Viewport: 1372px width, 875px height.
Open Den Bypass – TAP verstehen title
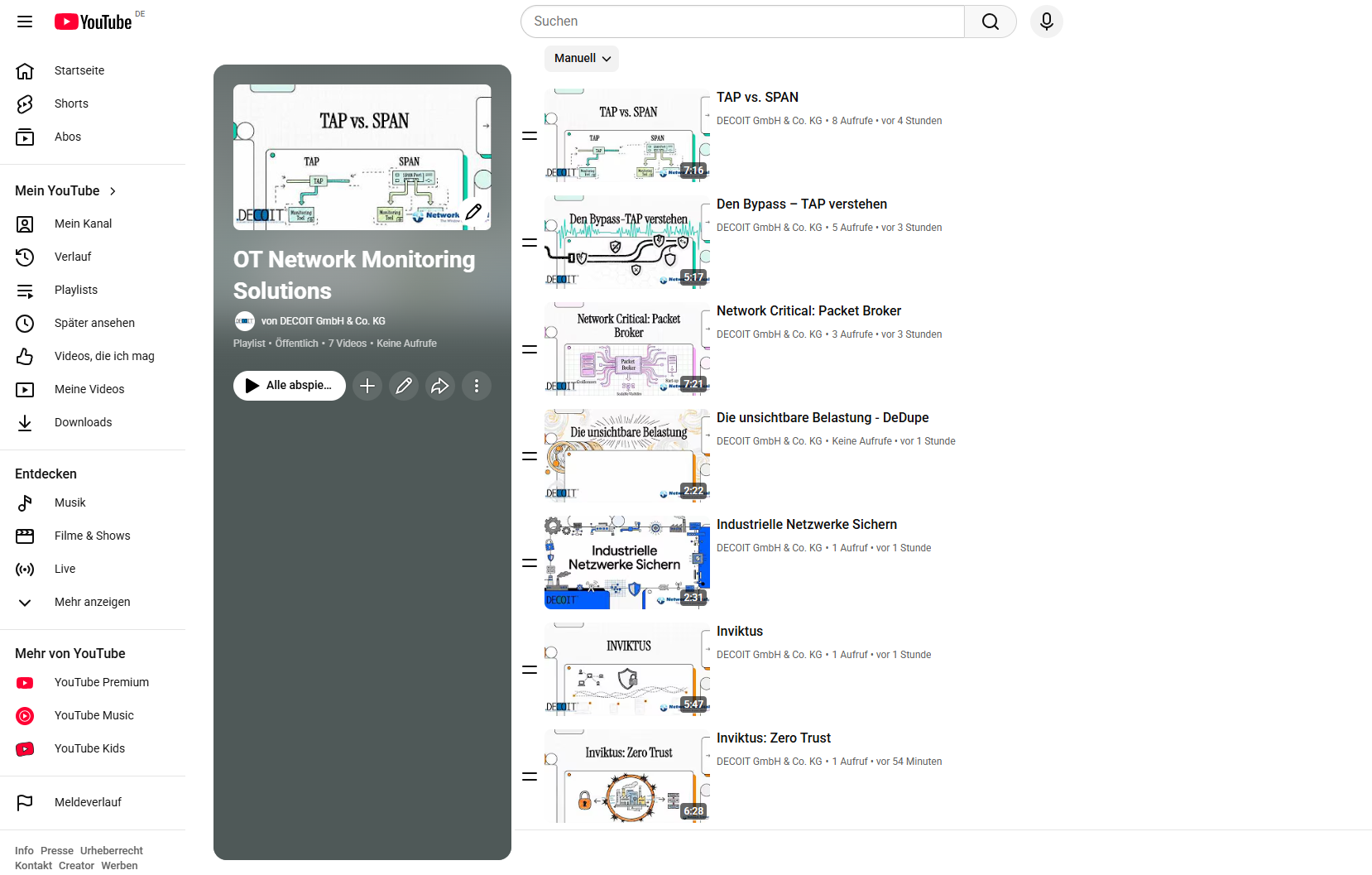tap(802, 204)
